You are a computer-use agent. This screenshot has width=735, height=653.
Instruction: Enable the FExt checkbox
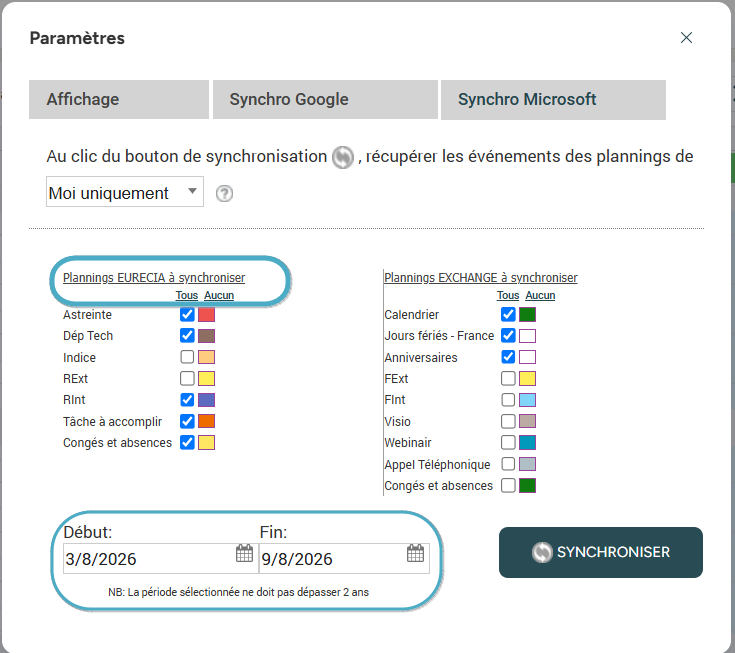point(508,378)
